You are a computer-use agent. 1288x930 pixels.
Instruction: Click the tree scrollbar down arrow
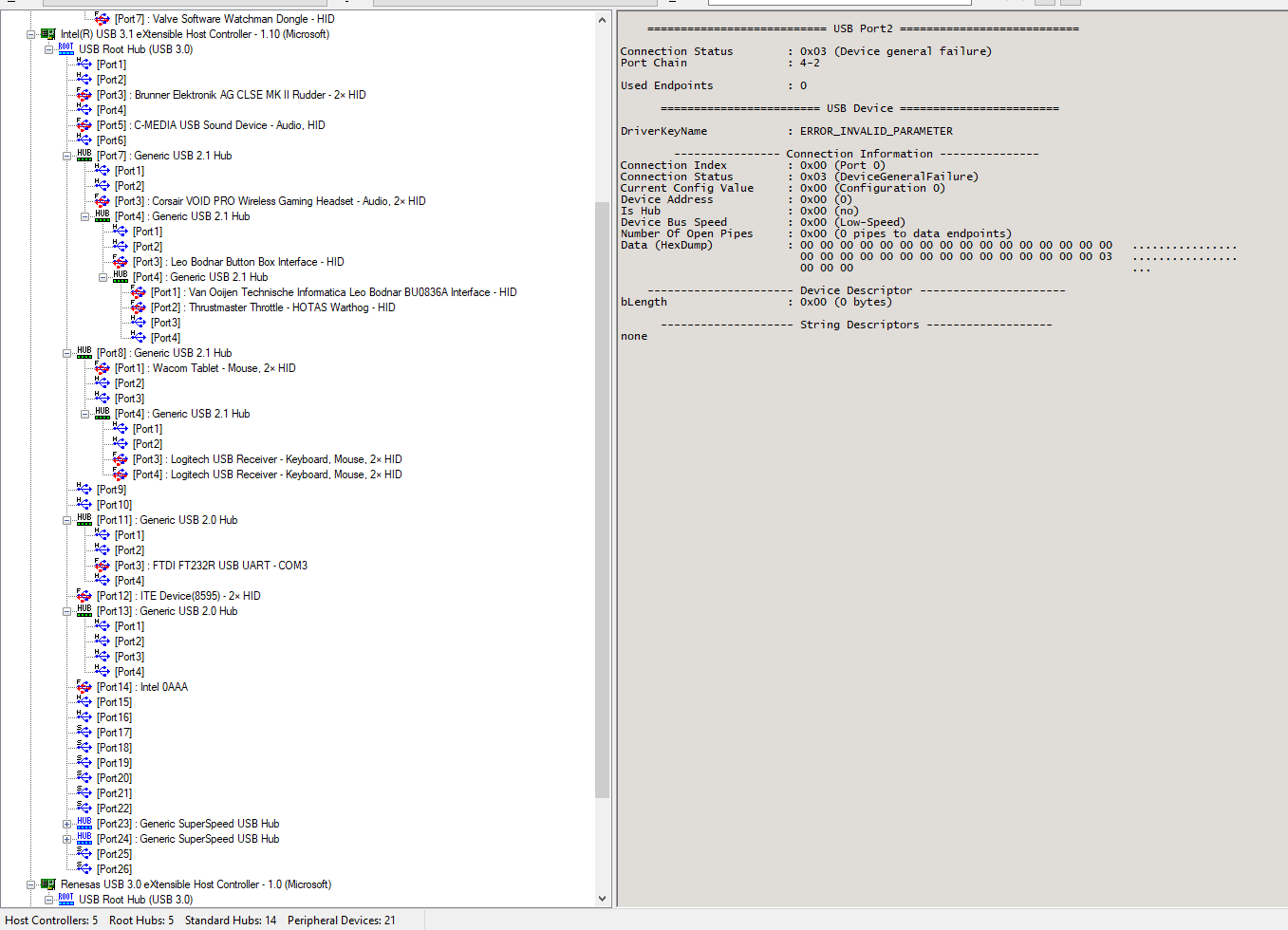pos(603,899)
